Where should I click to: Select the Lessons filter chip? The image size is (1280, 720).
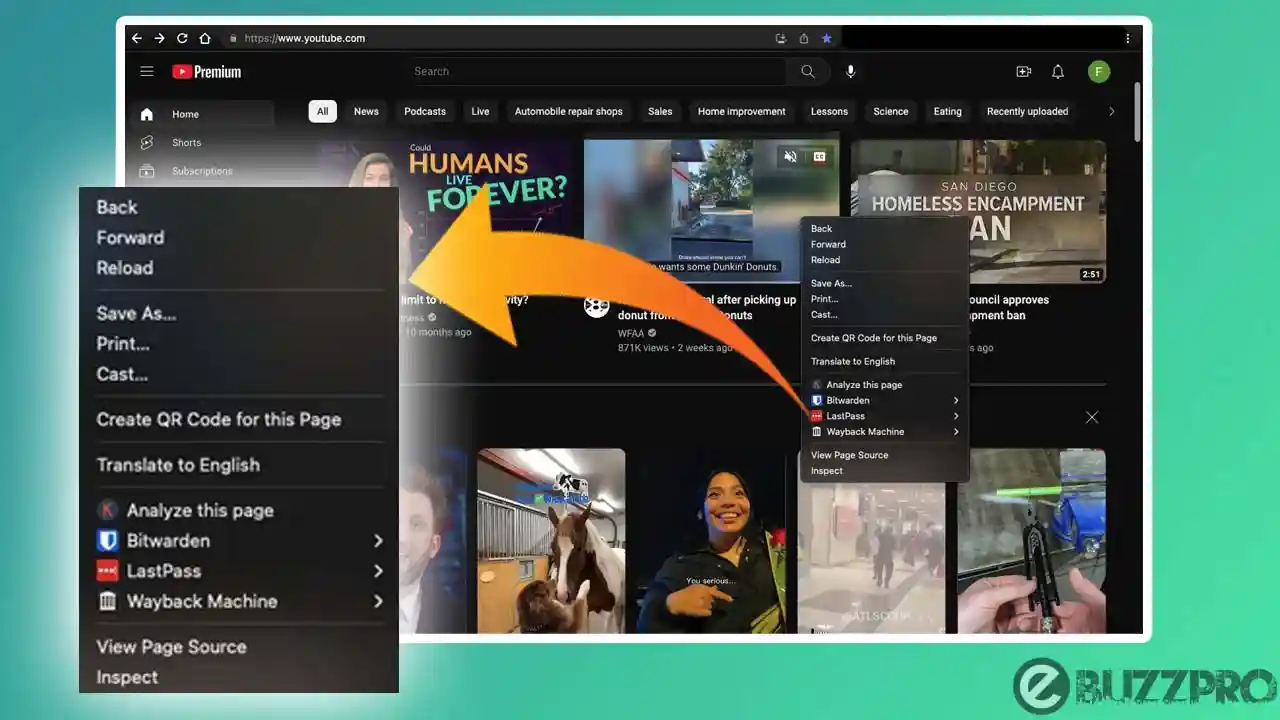point(829,111)
